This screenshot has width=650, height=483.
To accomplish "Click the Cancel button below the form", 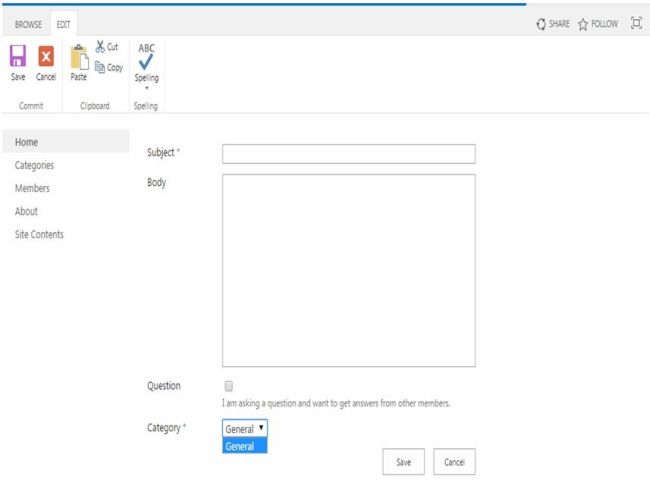I will [454, 462].
